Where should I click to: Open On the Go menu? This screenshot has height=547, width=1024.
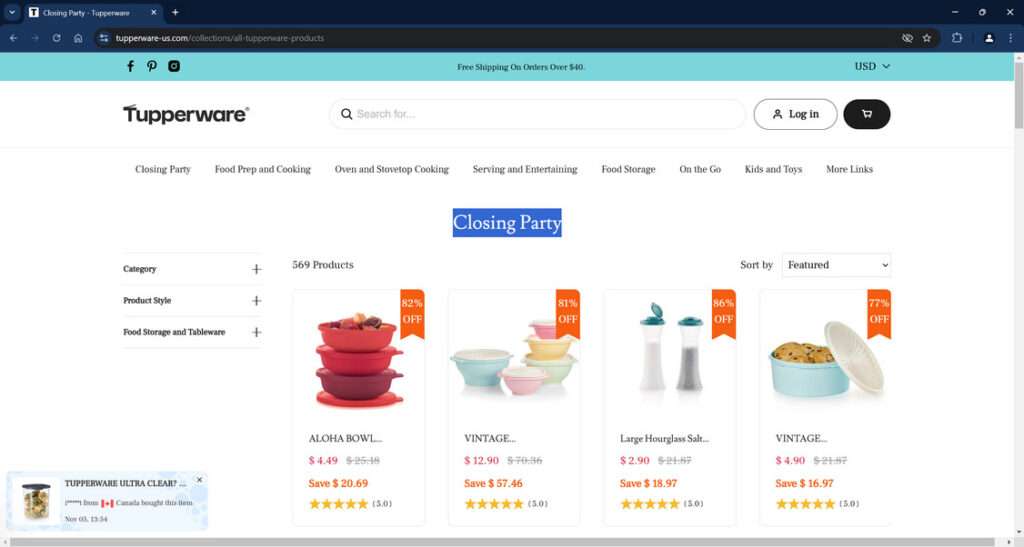point(700,169)
